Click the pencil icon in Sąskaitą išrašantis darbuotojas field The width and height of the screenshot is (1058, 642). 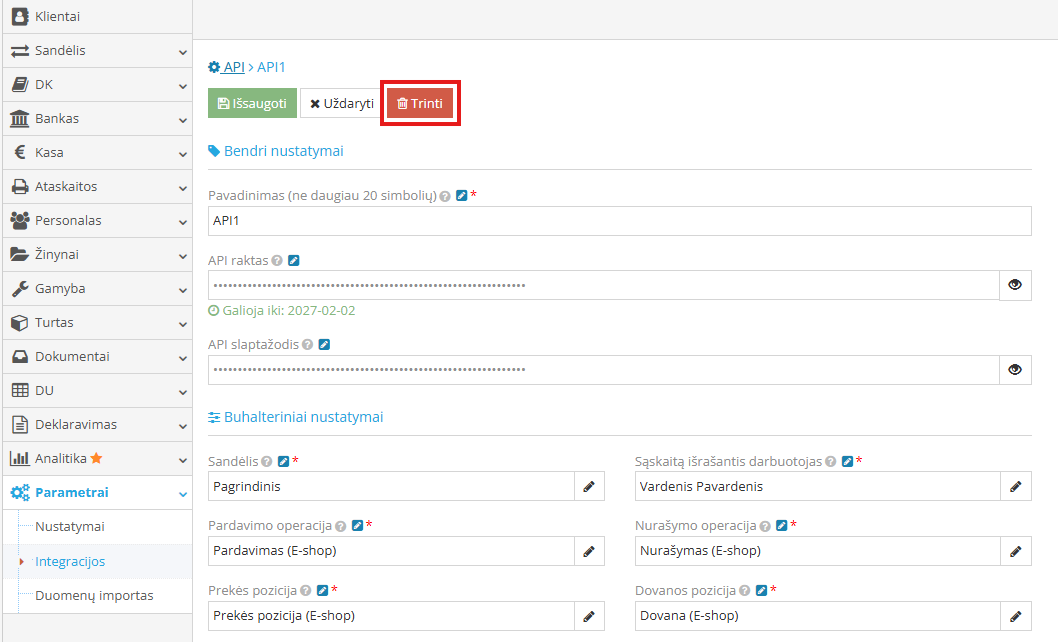(x=1015, y=486)
